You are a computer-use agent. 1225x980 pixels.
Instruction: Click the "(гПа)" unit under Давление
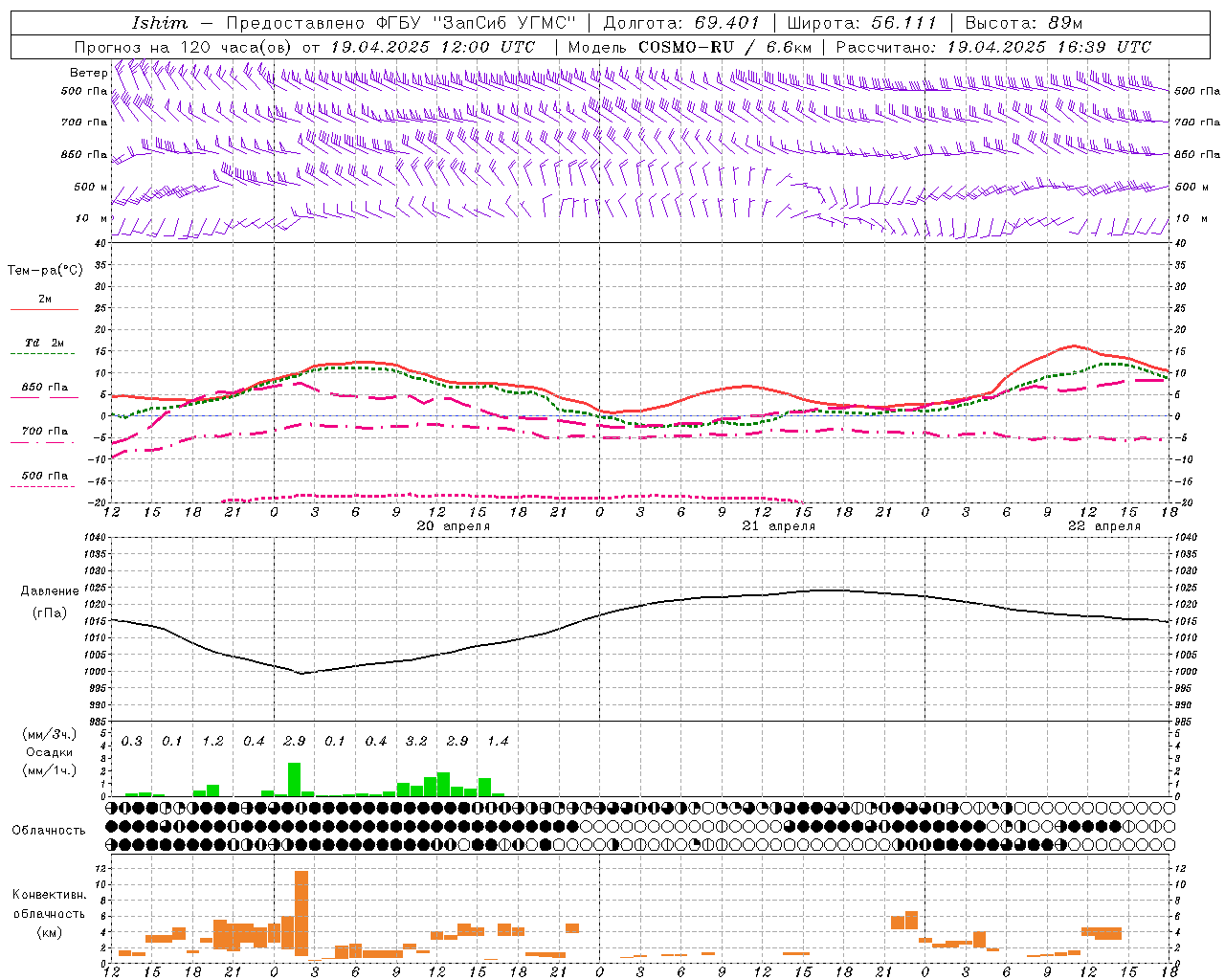(50, 613)
